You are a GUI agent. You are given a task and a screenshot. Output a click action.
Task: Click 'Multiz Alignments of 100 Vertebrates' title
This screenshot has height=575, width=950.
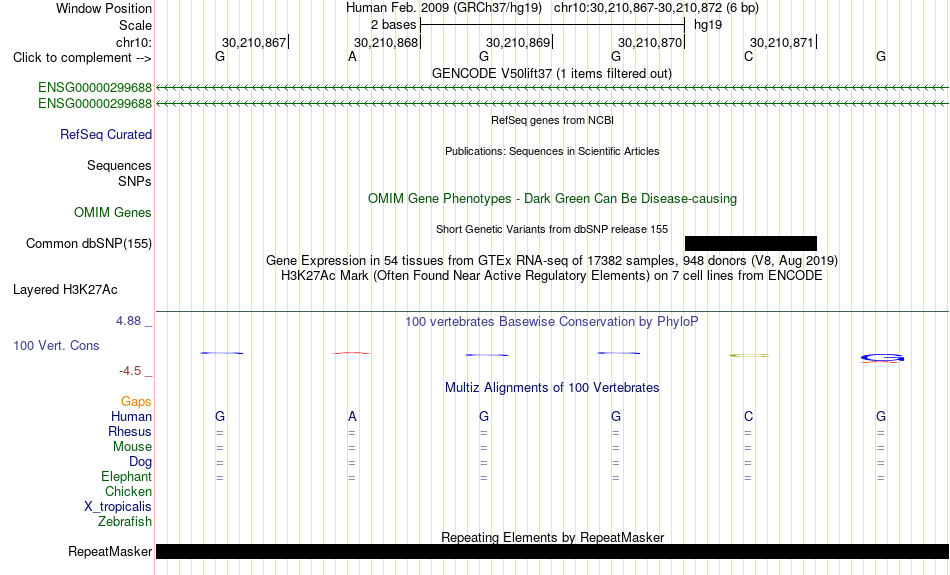click(551, 388)
